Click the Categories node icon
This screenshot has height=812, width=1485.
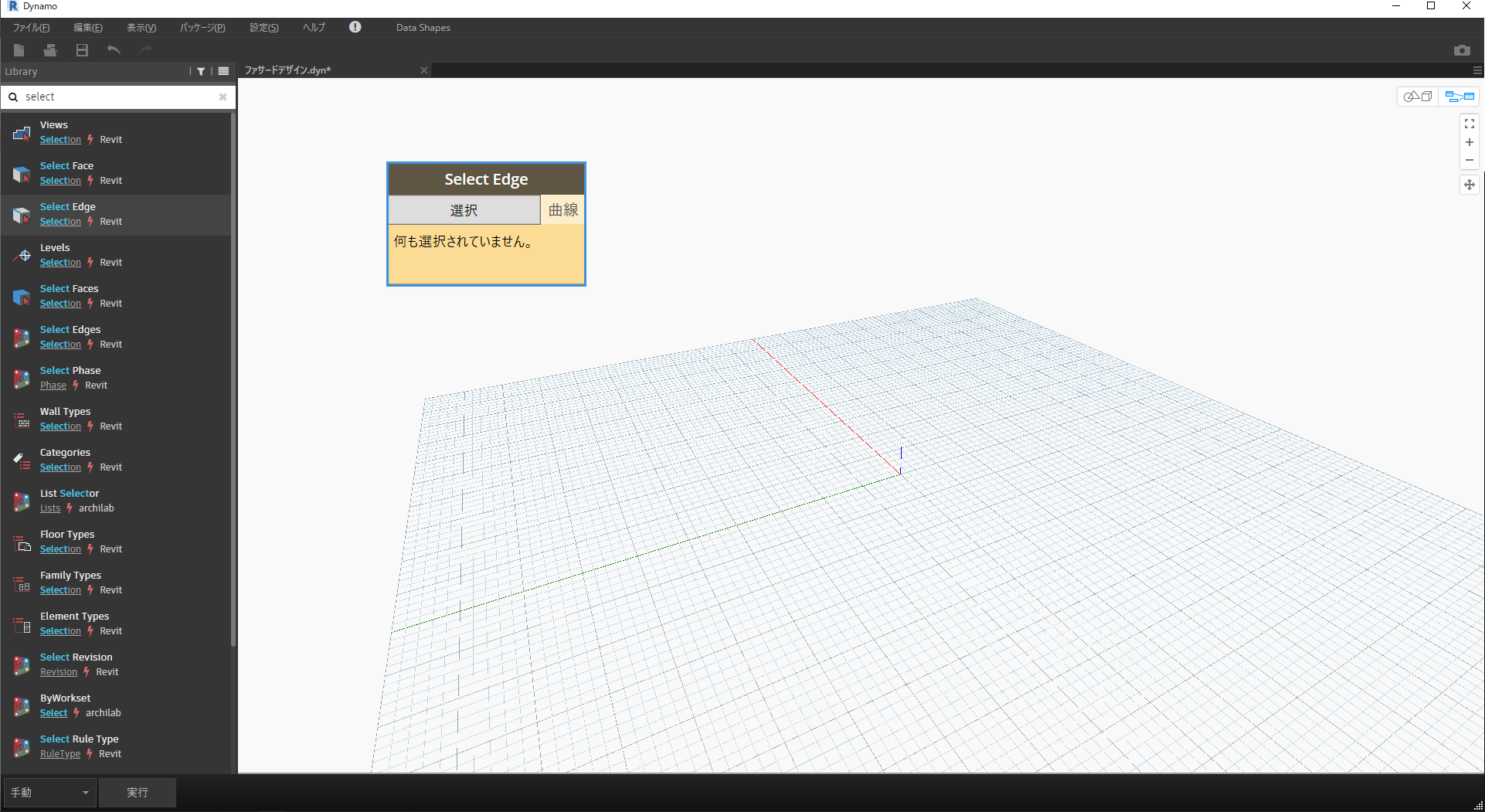tap(22, 460)
